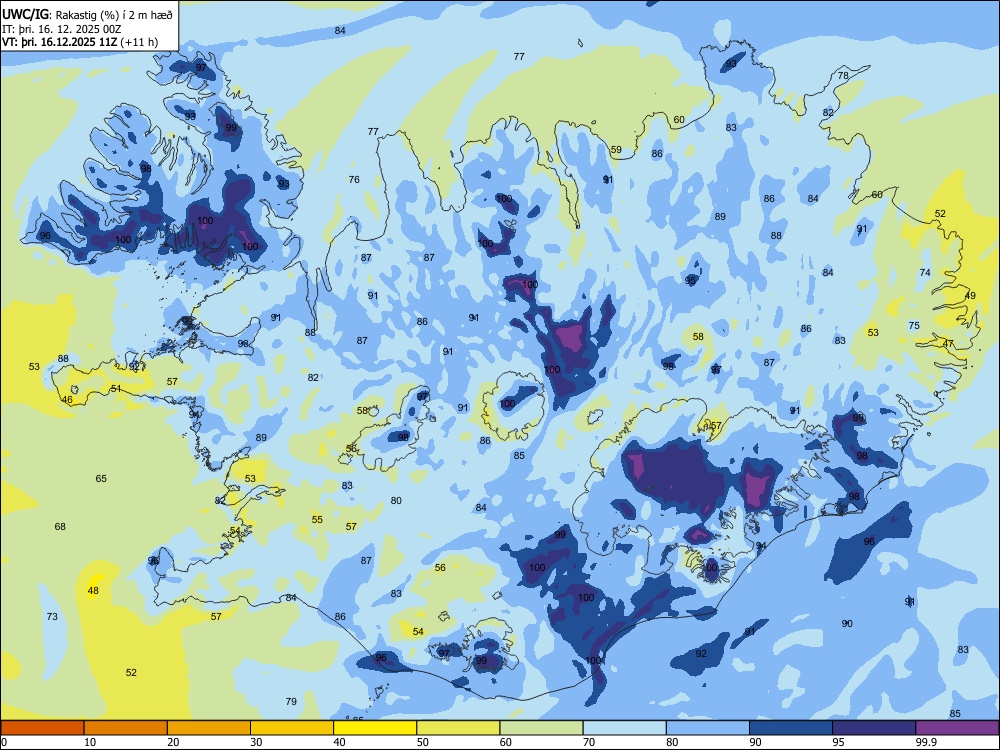
Task: Click the orange 10–20 legend swatch
Action: (126, 728)
